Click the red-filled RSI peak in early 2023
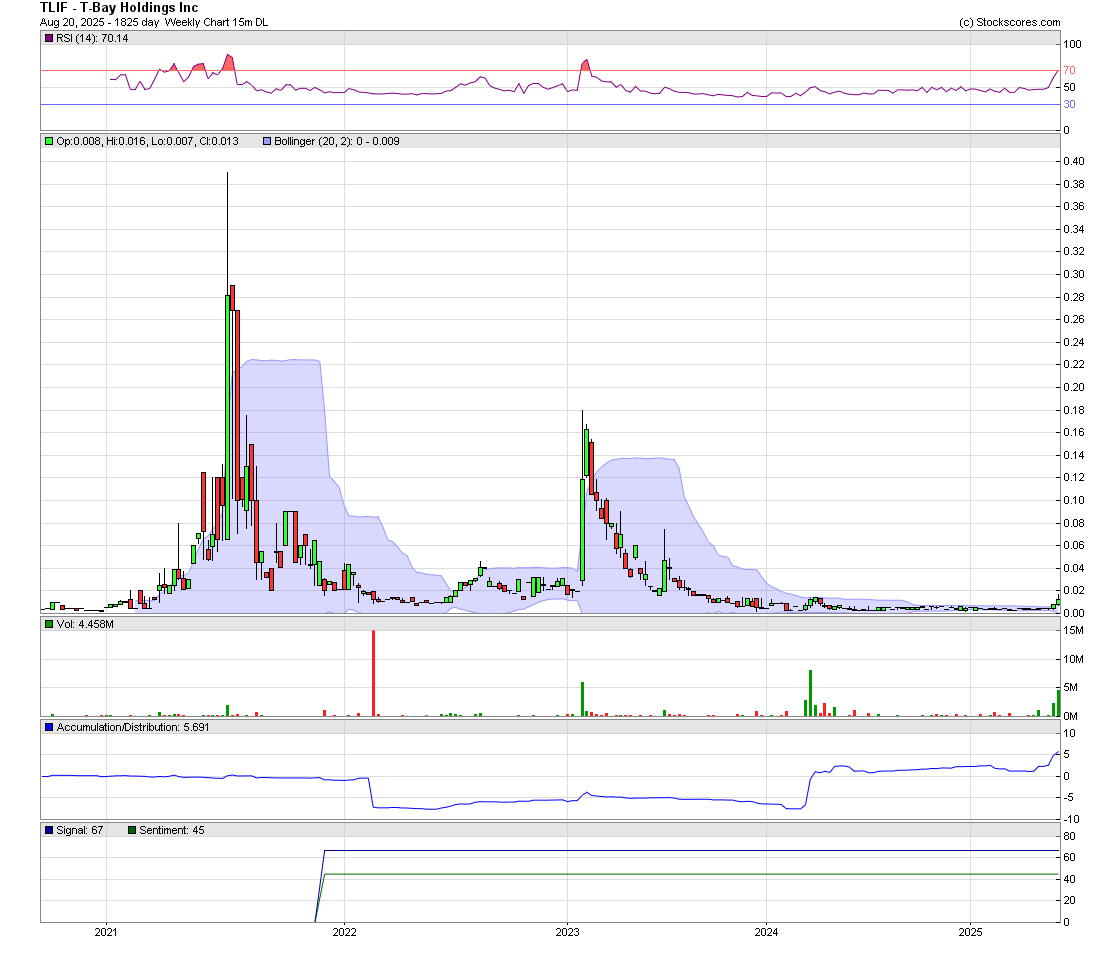The width and height of the screenshot is (1100, 953). (585, 65)
